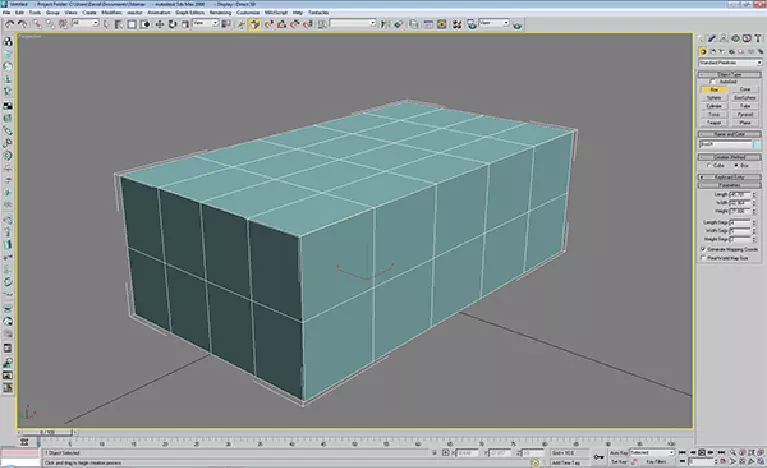Open the Hierarchy panel tab icon
The height and width of the screenshot is (468, 767).
tap(724, 39)
